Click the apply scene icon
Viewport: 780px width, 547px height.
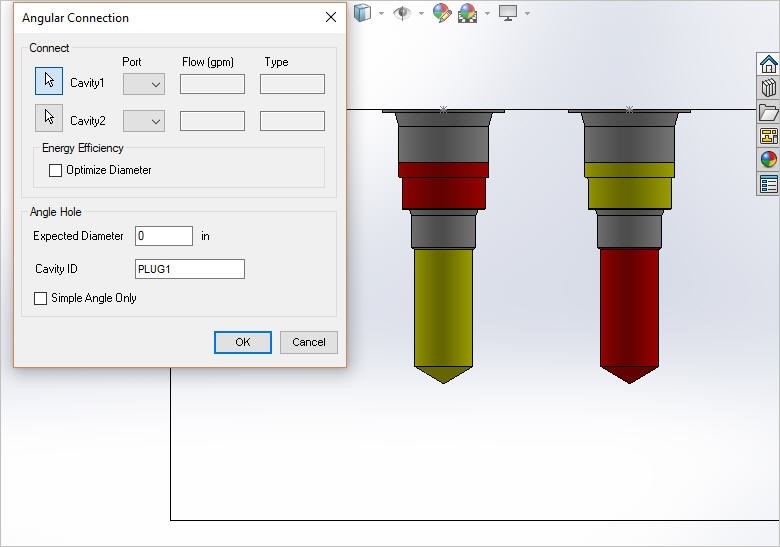(x=468, y=13)
